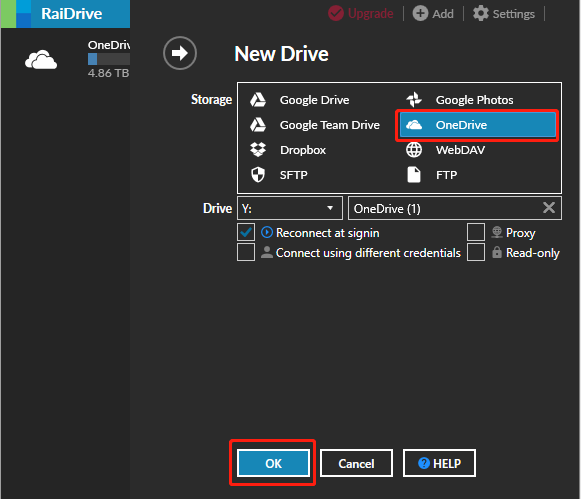Click the OneDrive usage bar in sidebar

click(x=109, y=59)
